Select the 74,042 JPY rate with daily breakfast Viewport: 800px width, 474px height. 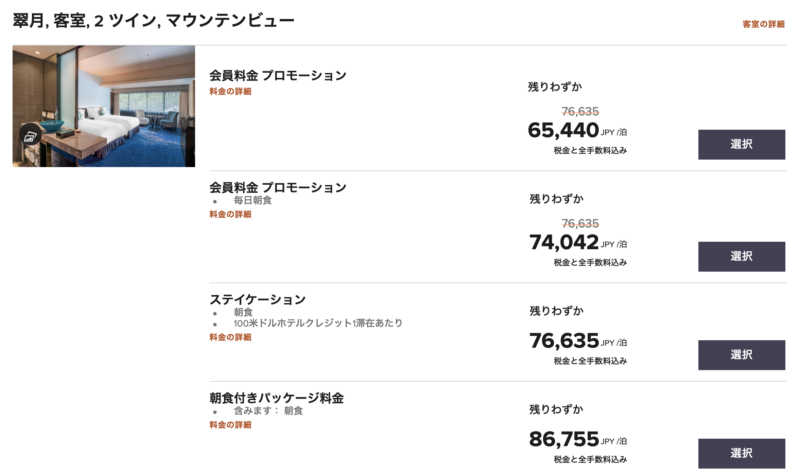click(x=741, y=257)
